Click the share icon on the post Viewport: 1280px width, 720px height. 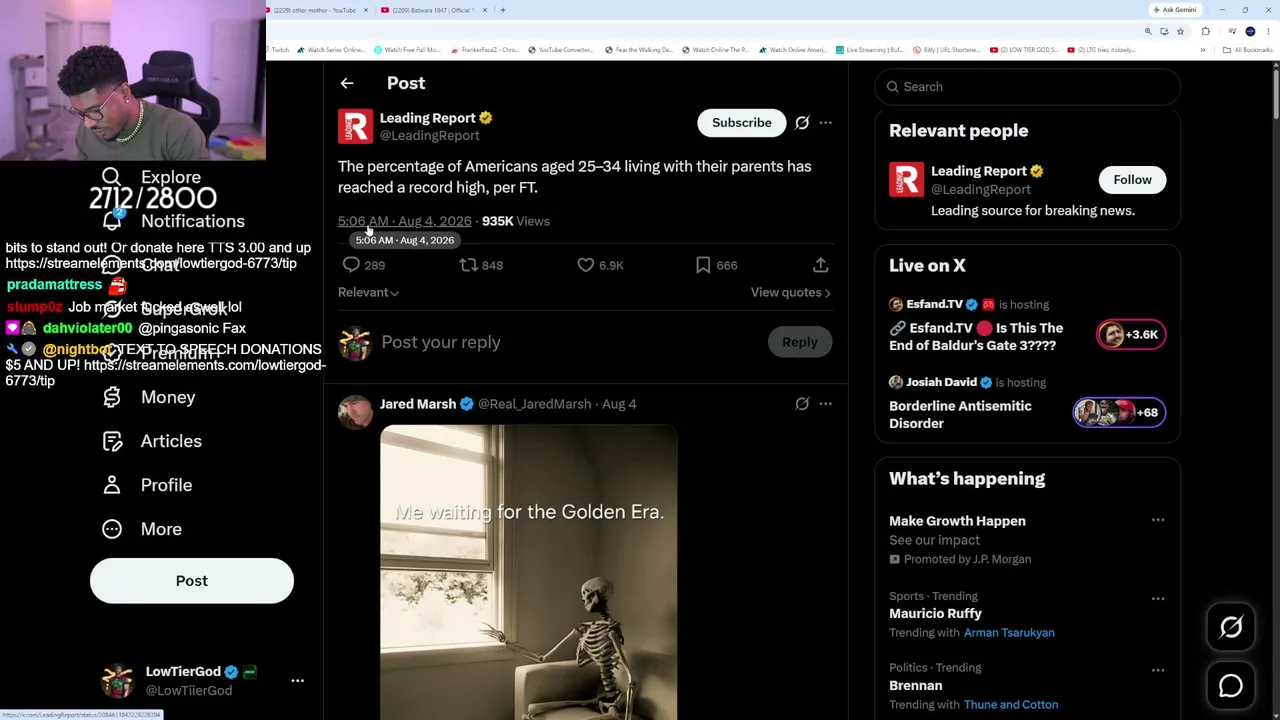click(820, 265)
